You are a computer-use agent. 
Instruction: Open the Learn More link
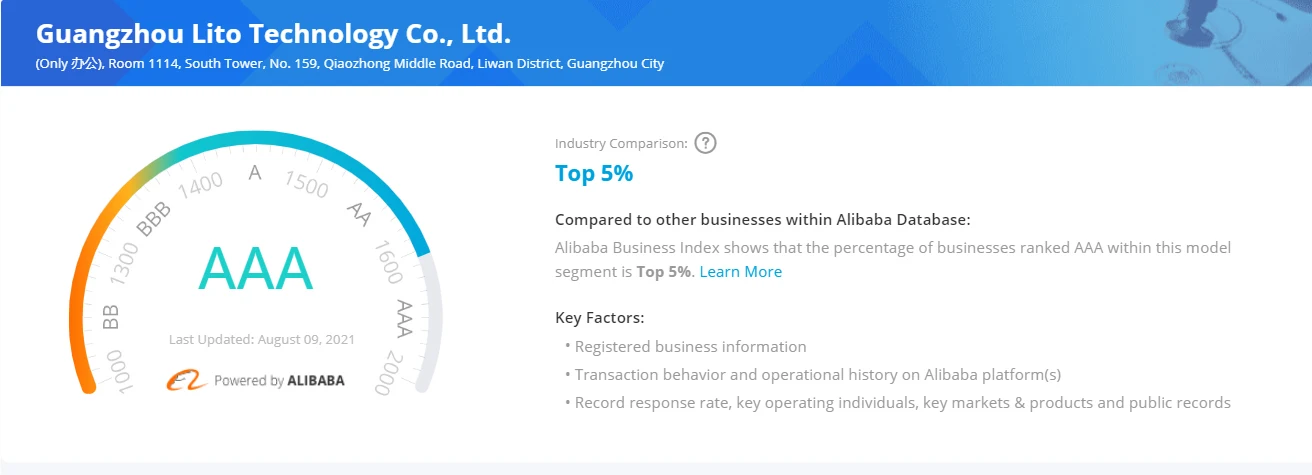point(740,272)
